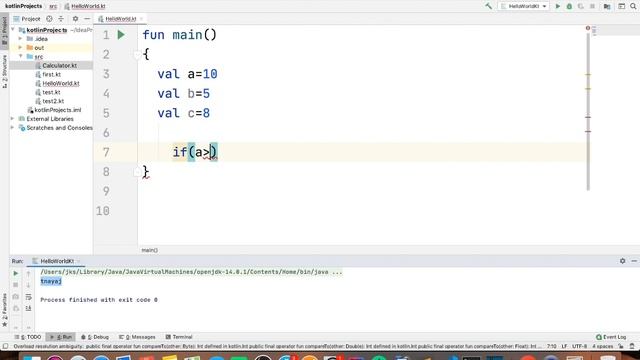640x360 pixels.
Task: Click the gutter run arrow beside main()
Action: click(121, 35)
